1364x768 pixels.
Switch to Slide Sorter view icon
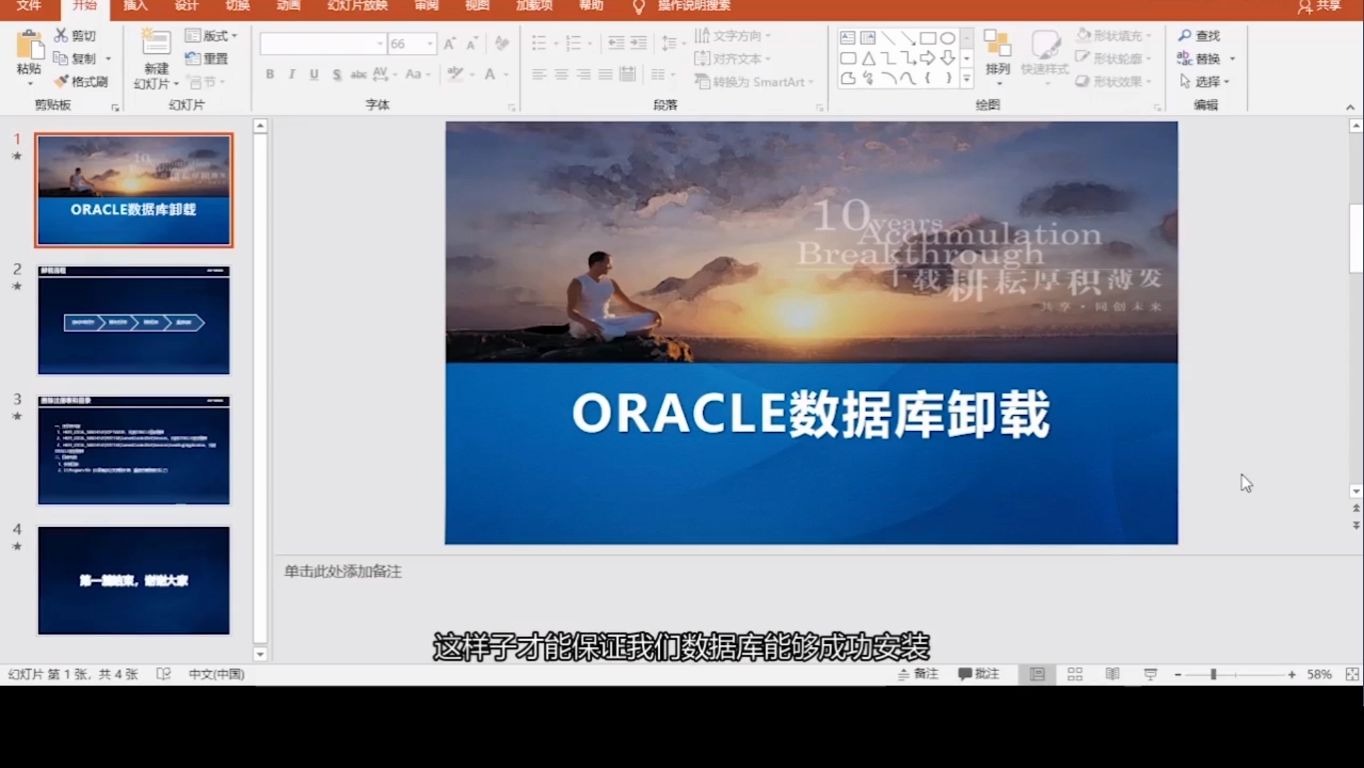coord(1075,674)
